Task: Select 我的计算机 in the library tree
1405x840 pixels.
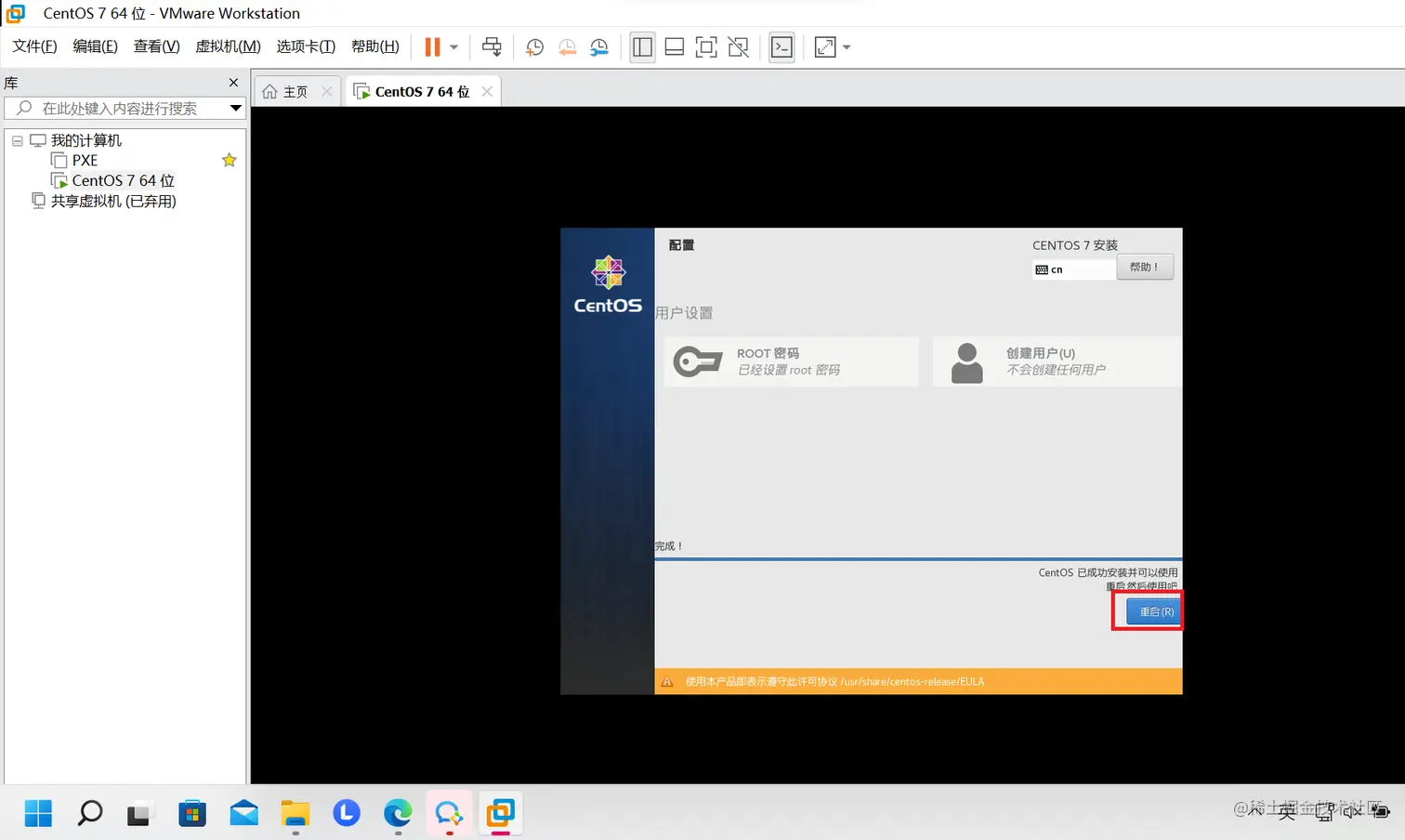Action: point(85,140)
